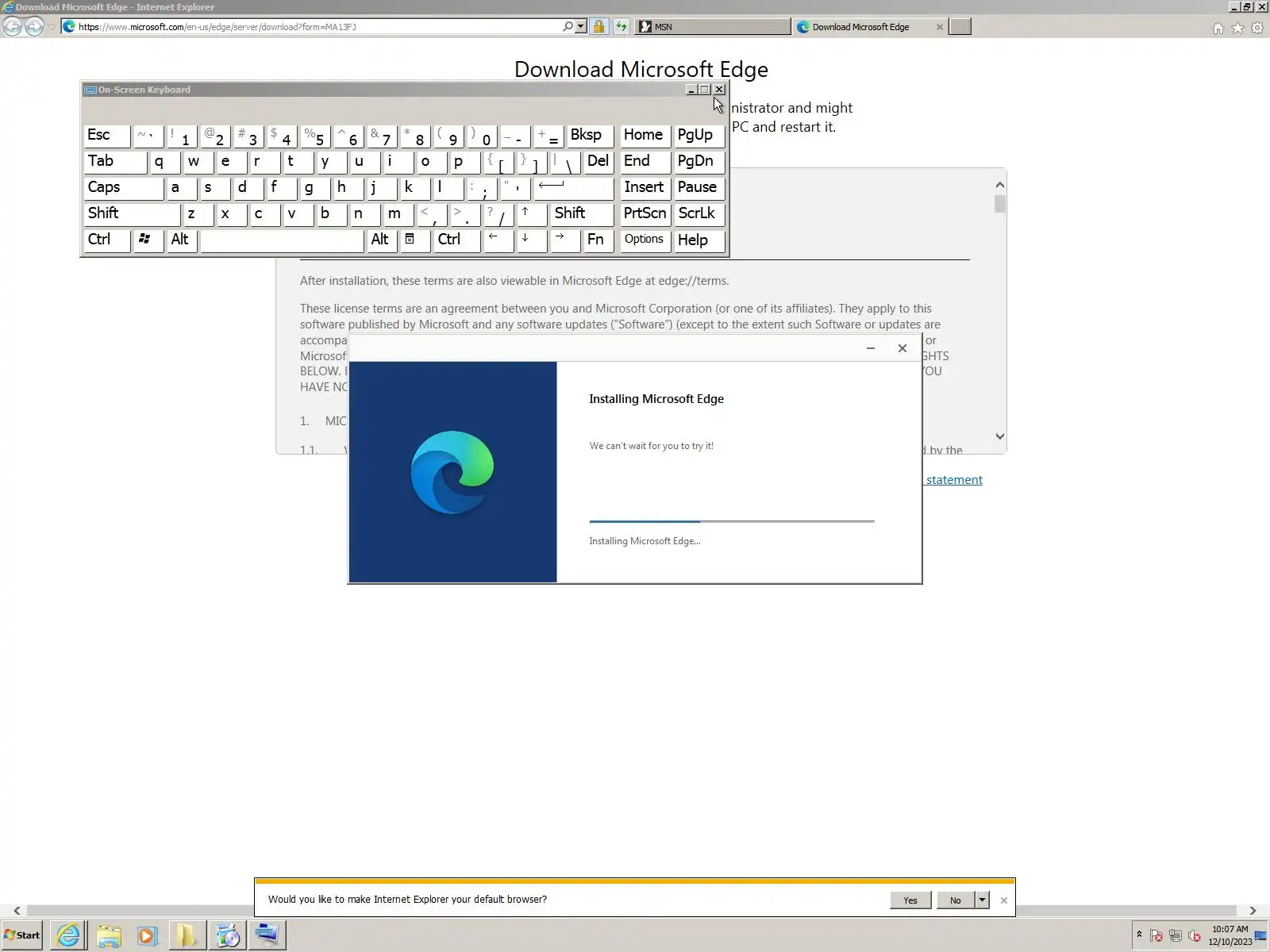The height and width of the screenshot is (952, 1270).
Task: Refresh the page with the refresh icon
Action: point(621,27)
